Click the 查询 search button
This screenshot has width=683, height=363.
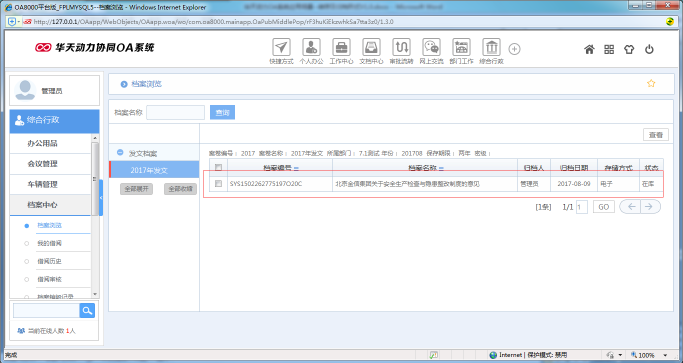coord(223,112)
